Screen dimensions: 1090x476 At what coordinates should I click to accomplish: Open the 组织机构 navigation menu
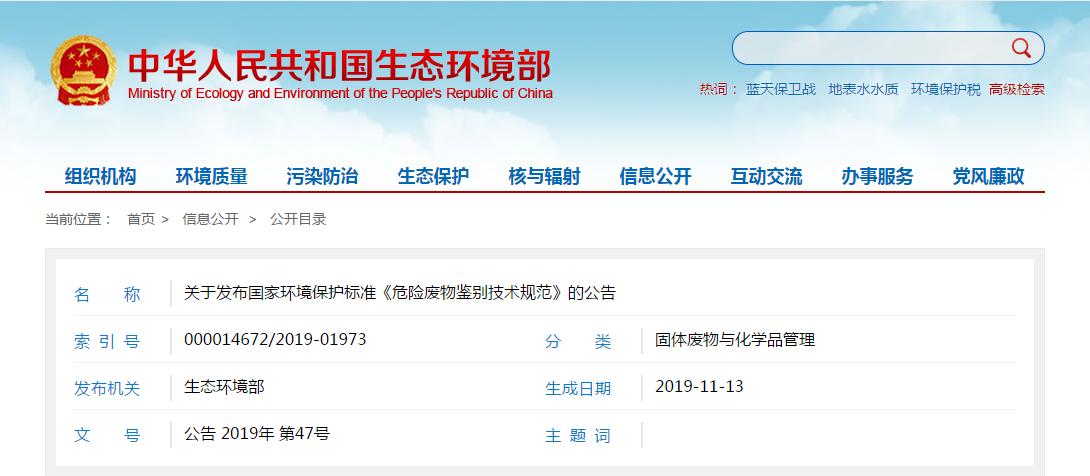tap(100, 177)
